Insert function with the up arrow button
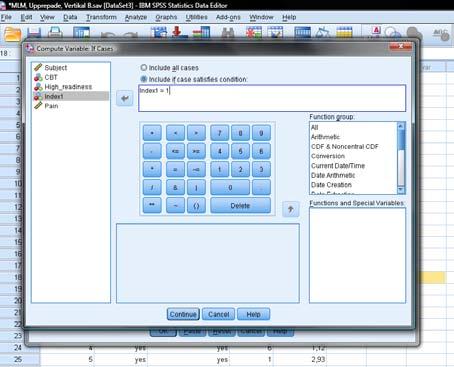Screen dimensions: 454x367 (291, 209)
